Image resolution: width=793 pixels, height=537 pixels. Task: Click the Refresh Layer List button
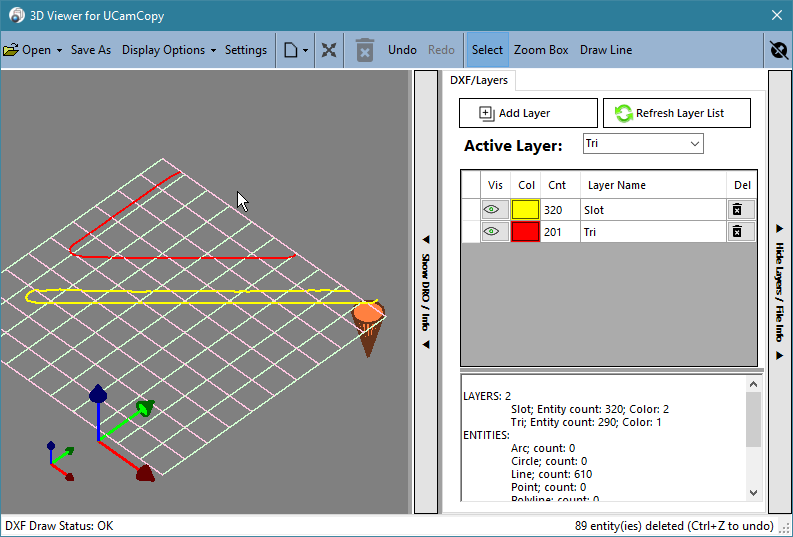coord(677,113)
